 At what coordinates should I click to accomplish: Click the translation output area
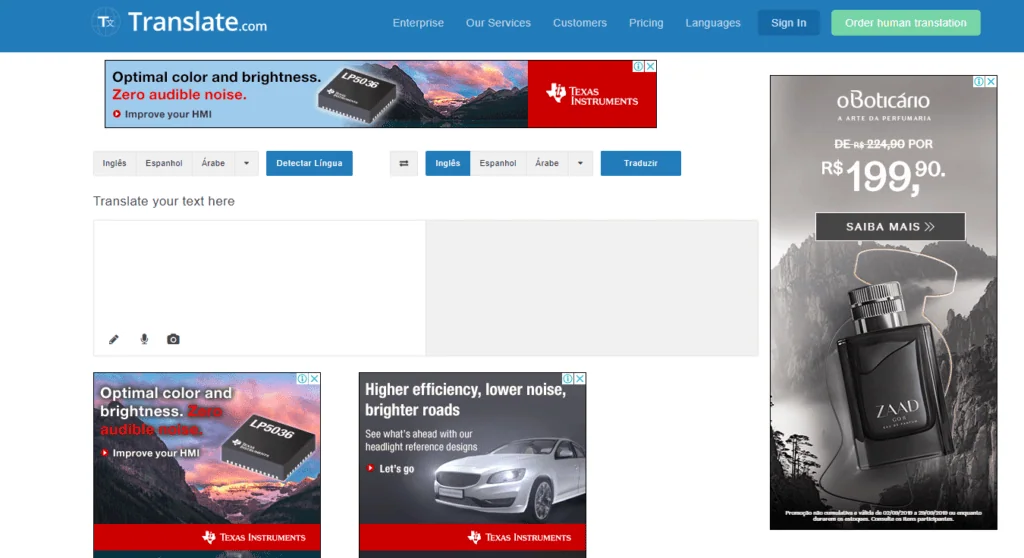[x=592, y=287]
